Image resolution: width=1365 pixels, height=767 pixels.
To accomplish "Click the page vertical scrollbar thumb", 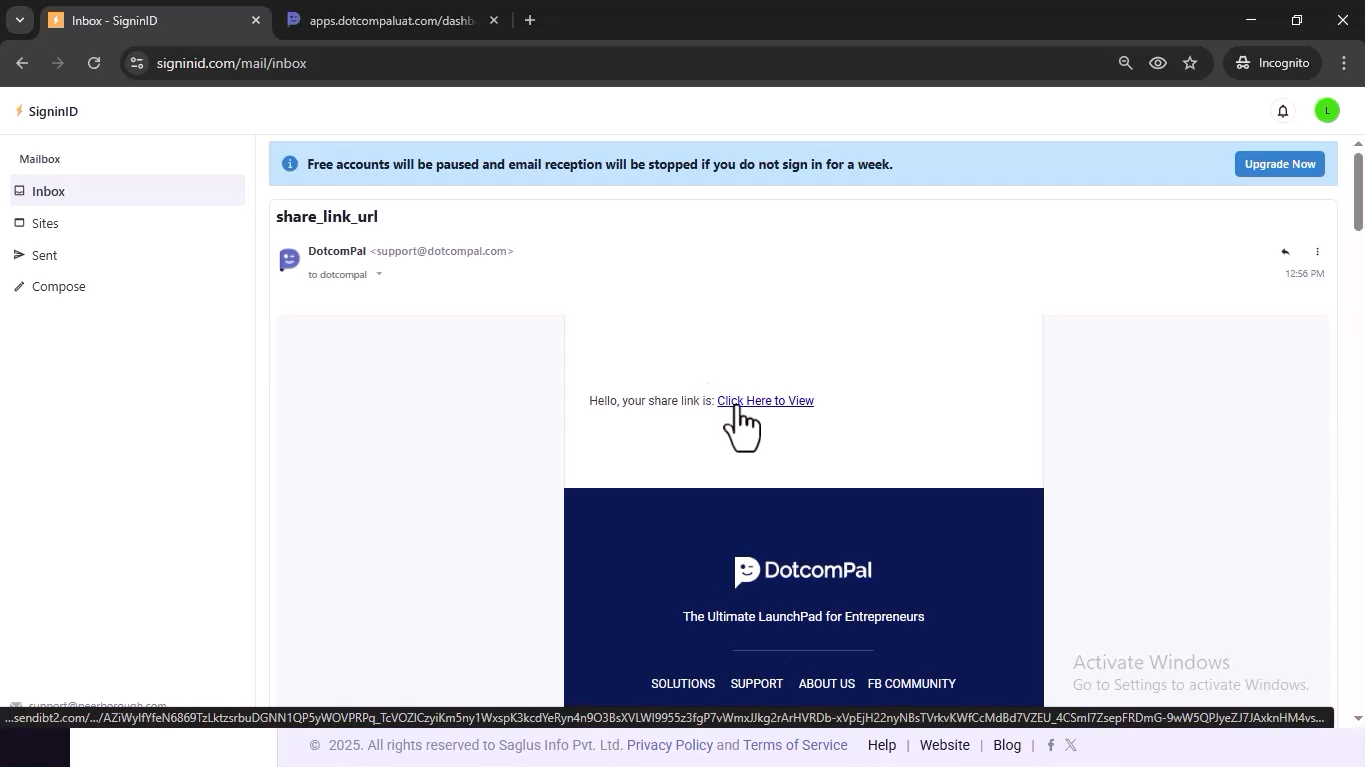I will pos(1358,192).
